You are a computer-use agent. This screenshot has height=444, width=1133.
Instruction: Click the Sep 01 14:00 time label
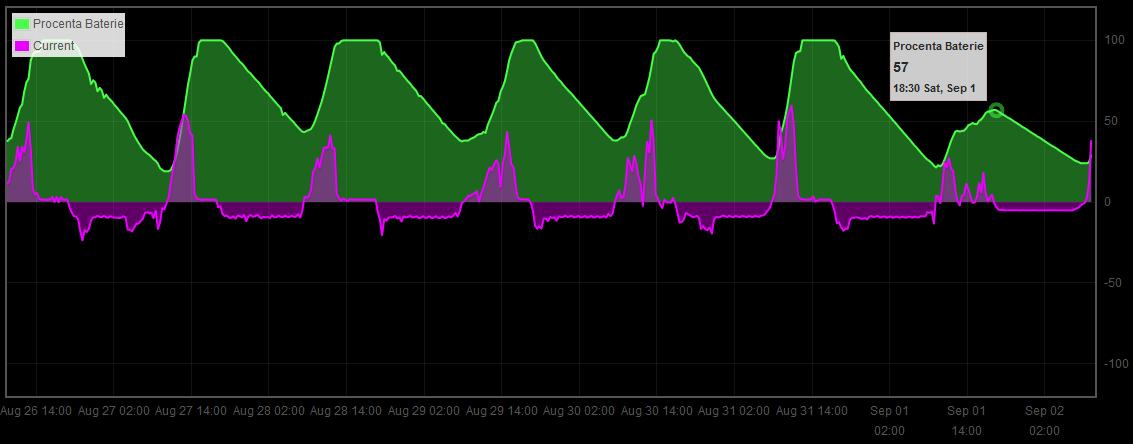point(966,420)
